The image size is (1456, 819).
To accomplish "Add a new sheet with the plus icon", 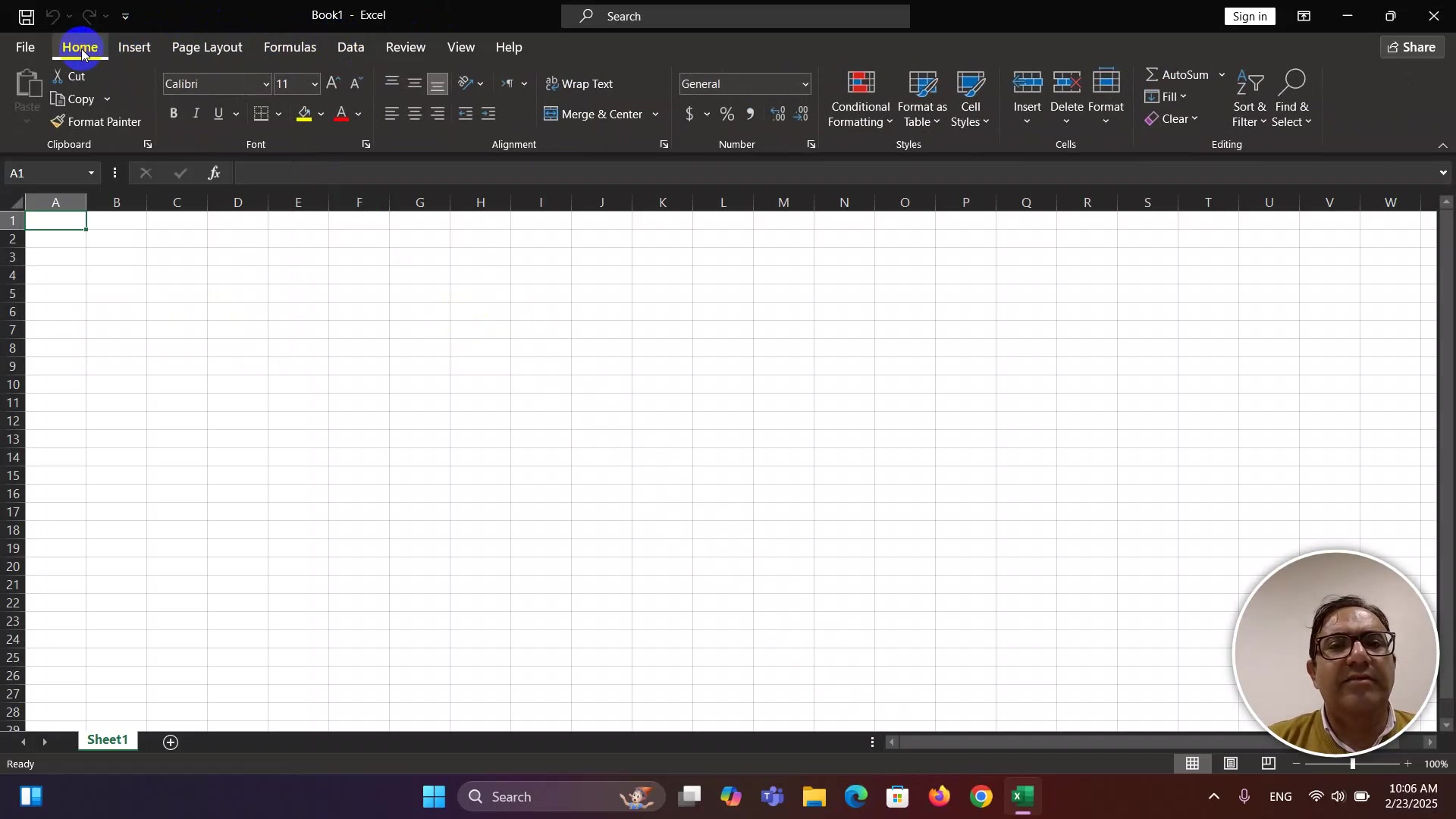I will (171, 742).
